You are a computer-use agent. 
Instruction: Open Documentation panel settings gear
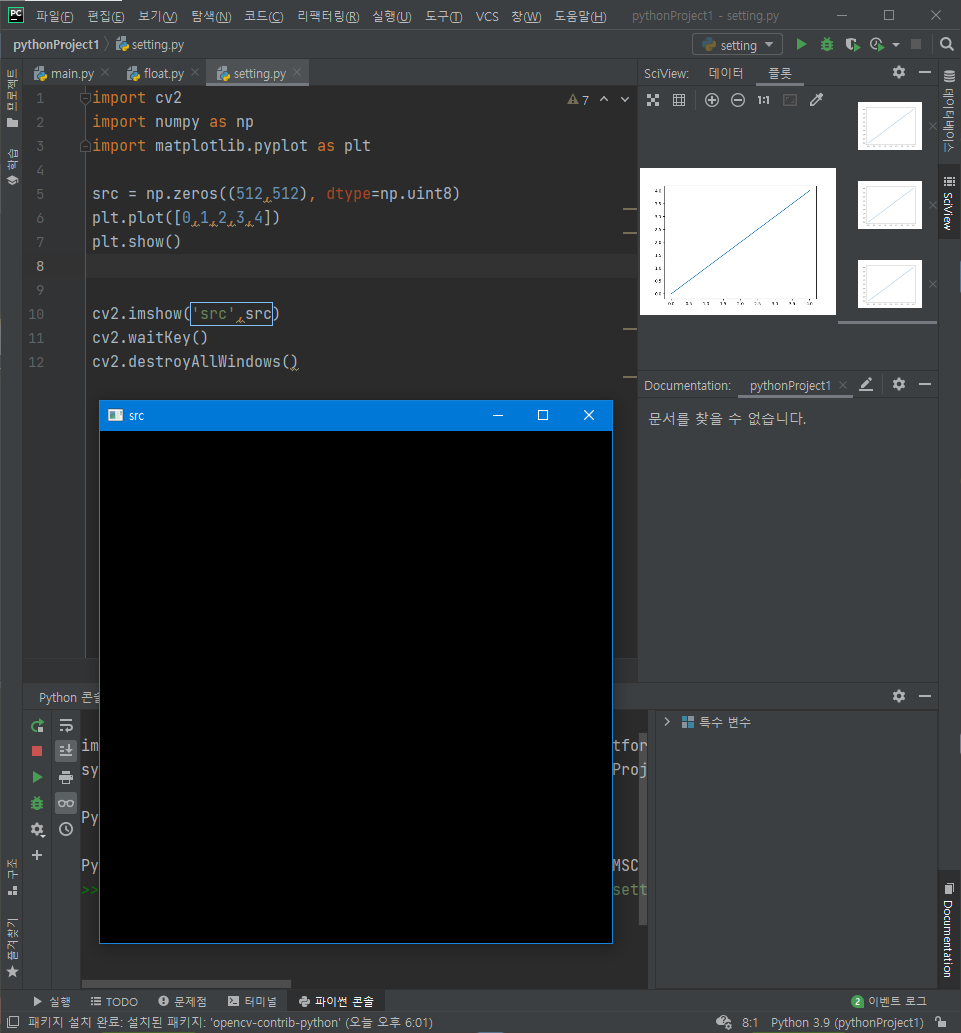898,384
